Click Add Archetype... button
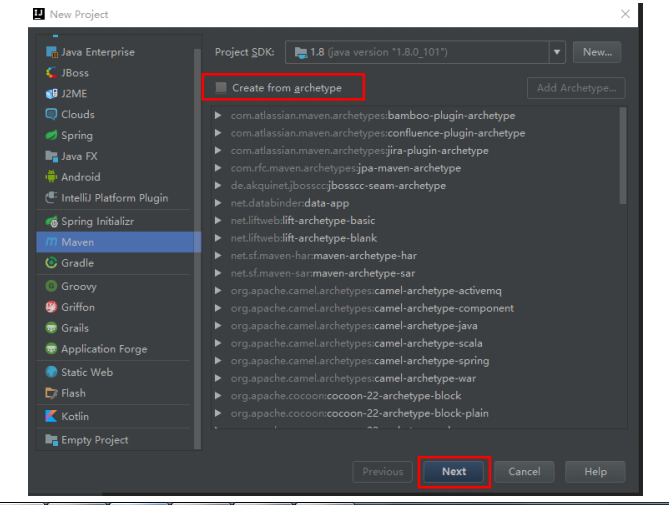Viewport: 669px width, 505px height. click(x=576, y=88)
